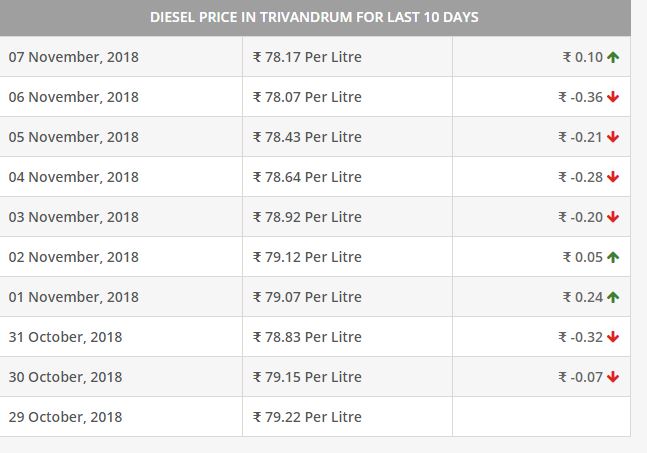Screen dimensions: 647x453
Task: Click the ₹ -0.32 change value
Action: tap(581, 337)
